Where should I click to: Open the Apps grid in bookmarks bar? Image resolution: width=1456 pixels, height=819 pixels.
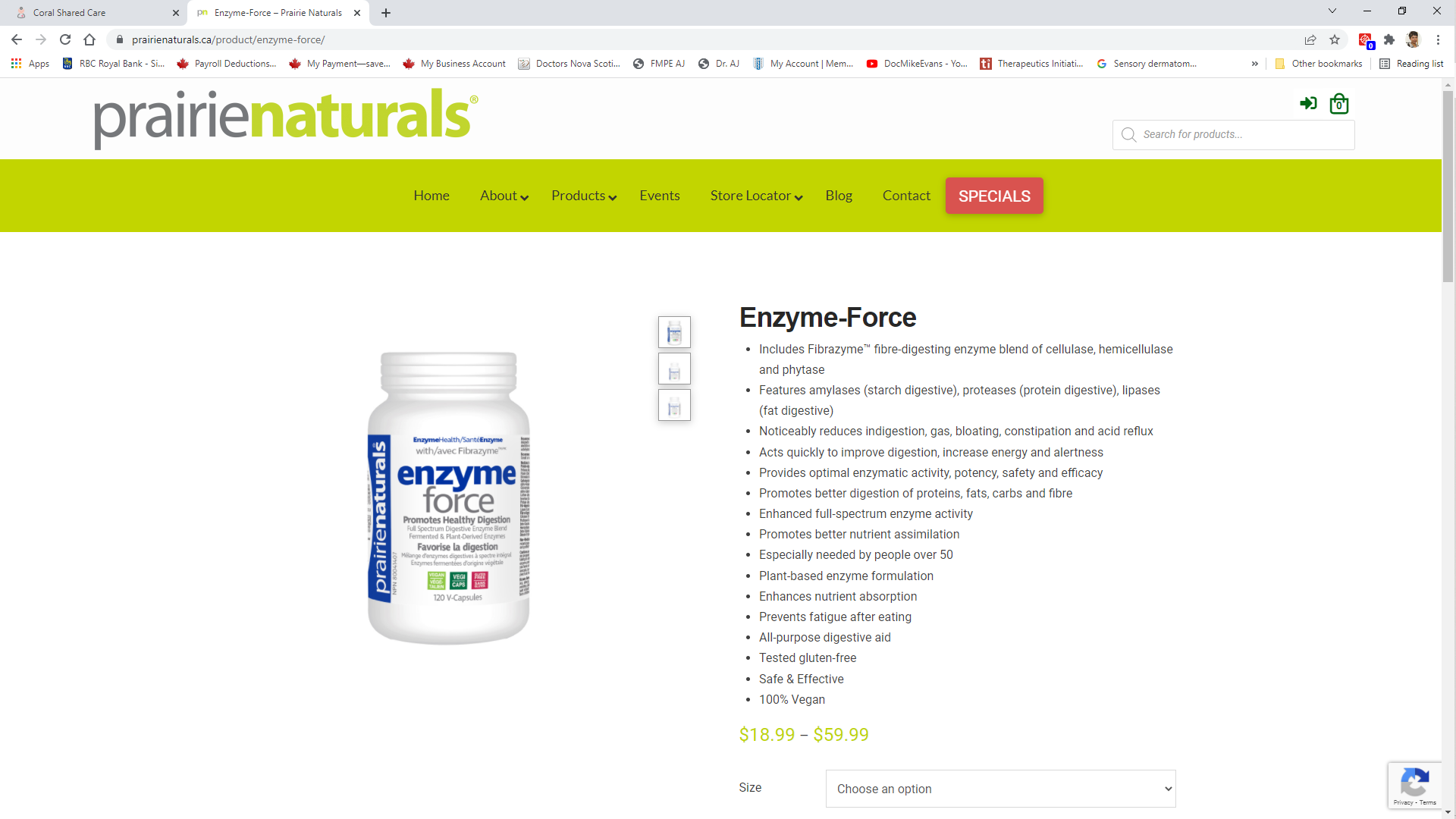30,64
